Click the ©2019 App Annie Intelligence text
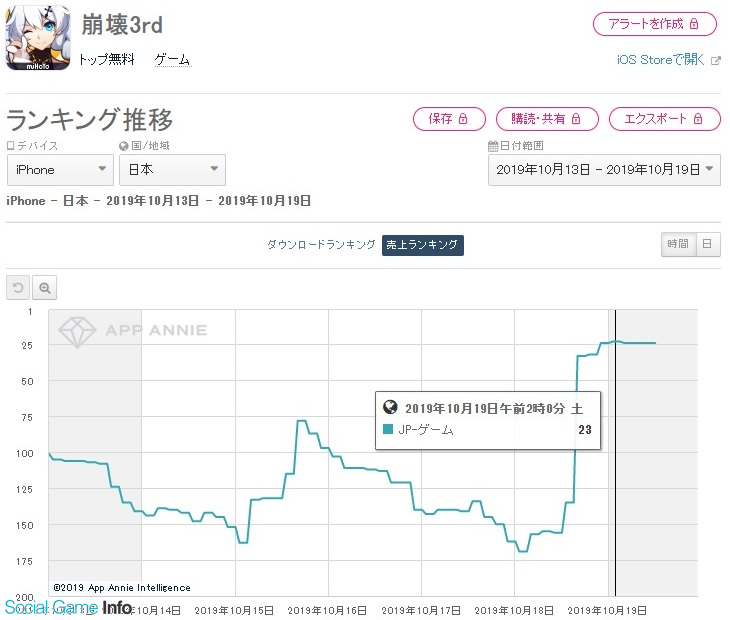 (122, 588)
